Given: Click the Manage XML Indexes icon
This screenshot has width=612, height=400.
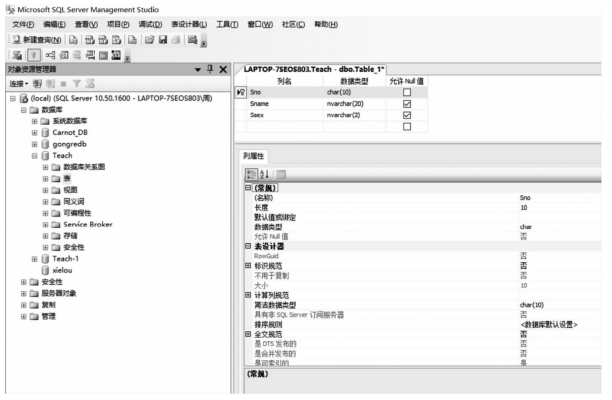Looking at the screenshot, I should (x=90, y=55).
